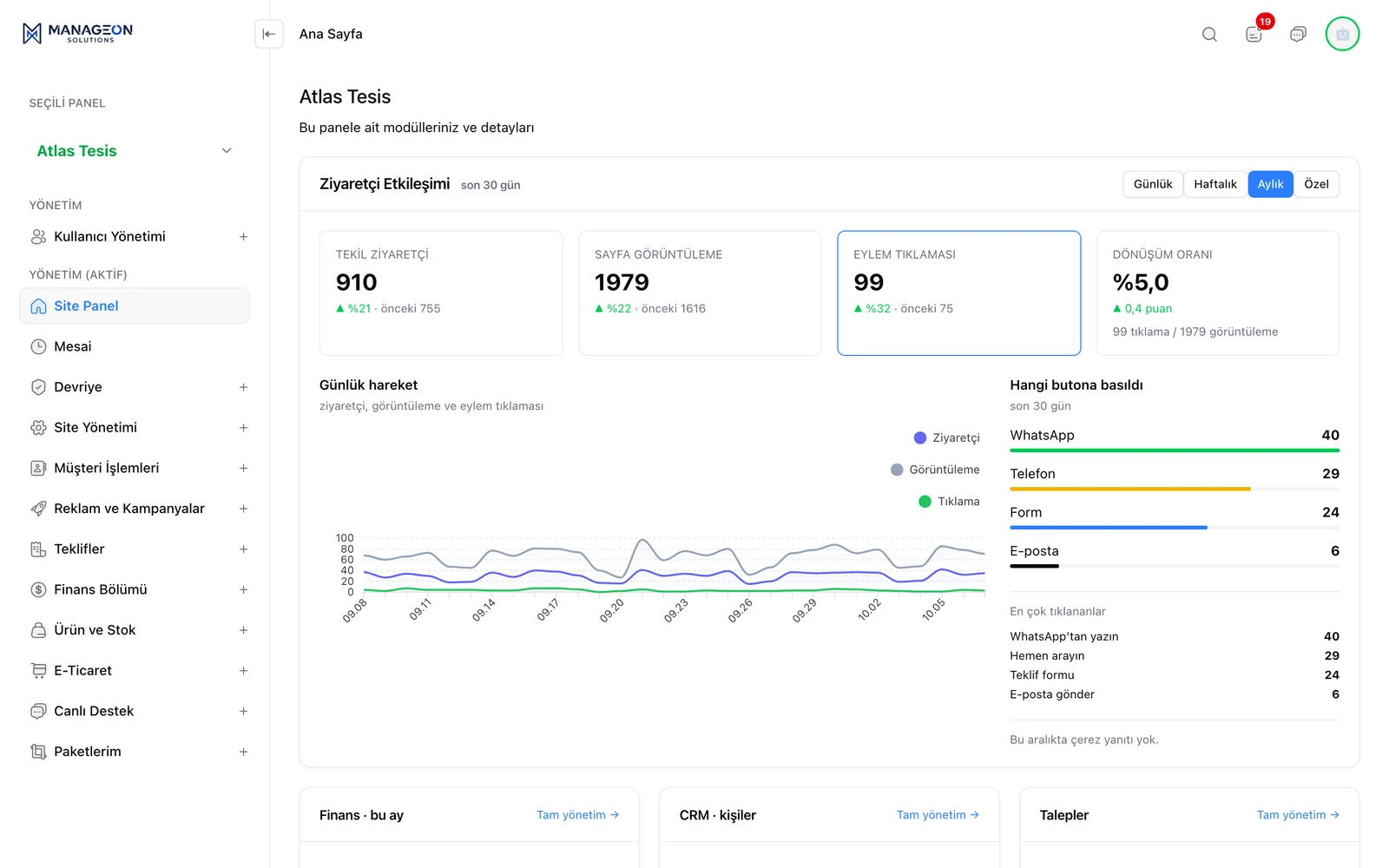This screenshot has height=868, width=1389.
Task: Select the Tekil Ziyaretçi stat card
Action: click(x=441, y=293)
